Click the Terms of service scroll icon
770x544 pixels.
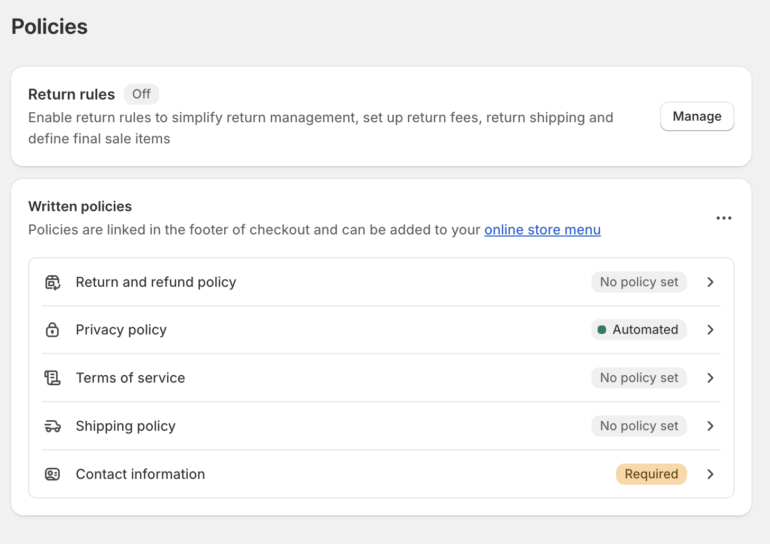(53, 378)
